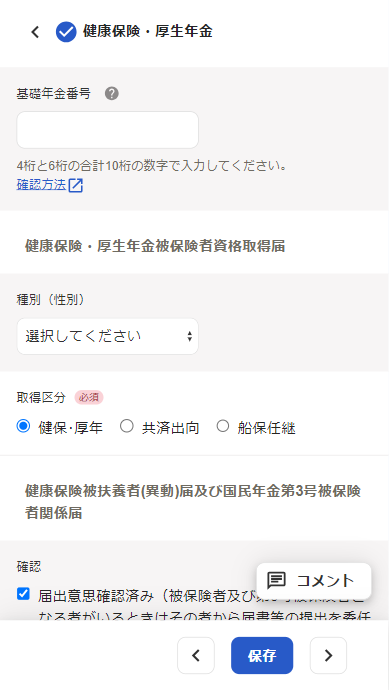Go to next section with bottom right chevron
Viewport: 389px width, 690px height.
[x=328, y=655]
